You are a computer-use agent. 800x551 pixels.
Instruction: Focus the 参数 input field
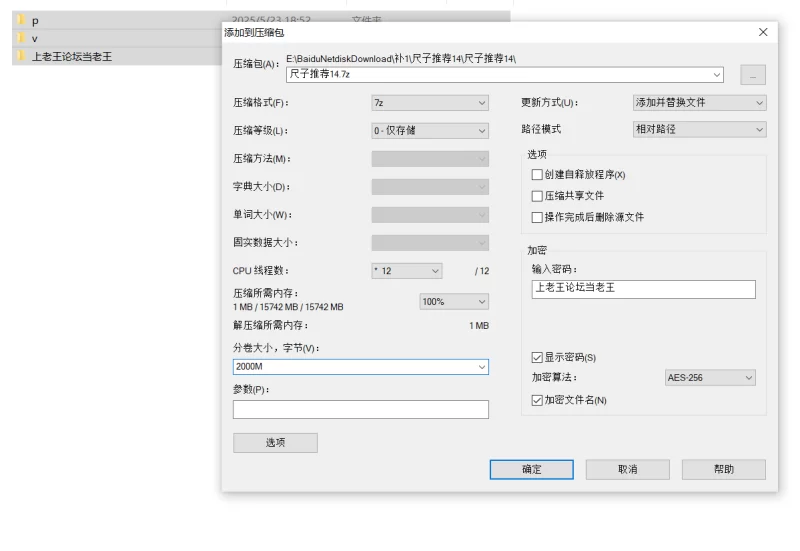(361, 410)
